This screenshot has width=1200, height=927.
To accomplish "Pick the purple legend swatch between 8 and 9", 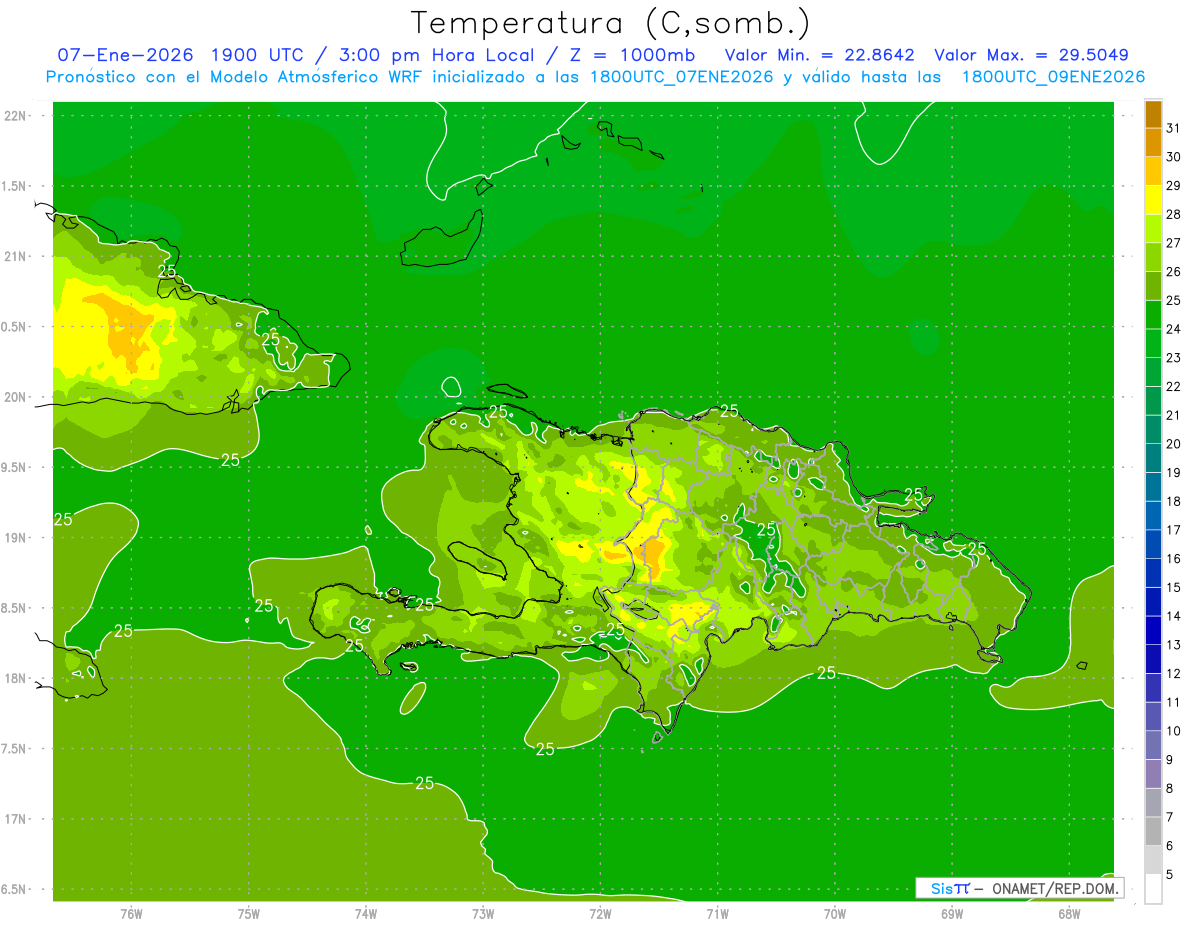I will pyautogui.click(x=1153, y=774).
